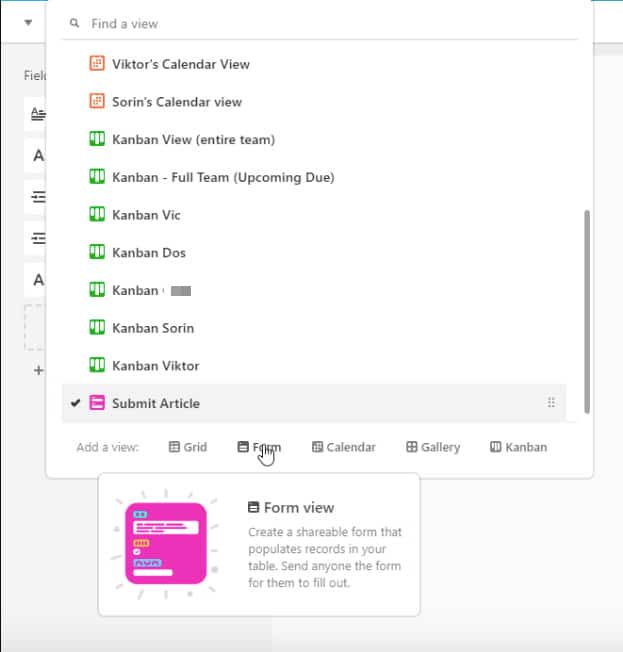This screenshot has width=623, height=652.
Task: Click the drag handle on Submit Article row
Action: coord(551,404)
